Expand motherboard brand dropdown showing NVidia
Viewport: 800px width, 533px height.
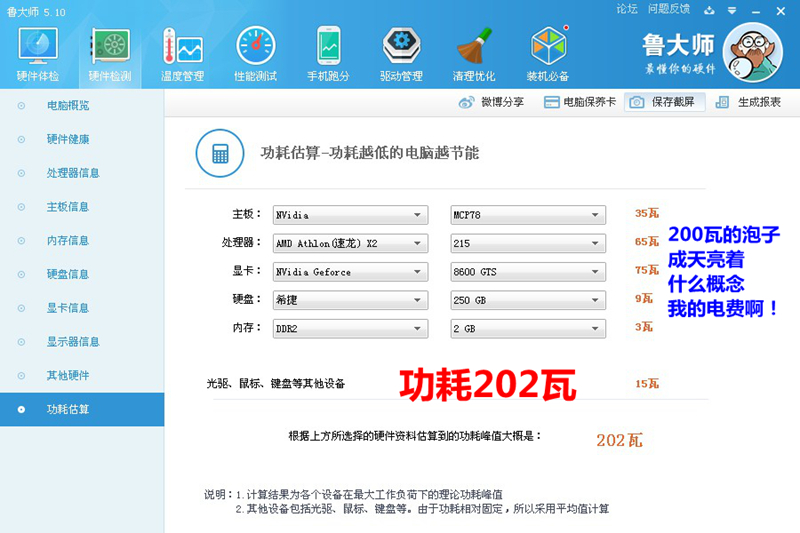[351, 215]
